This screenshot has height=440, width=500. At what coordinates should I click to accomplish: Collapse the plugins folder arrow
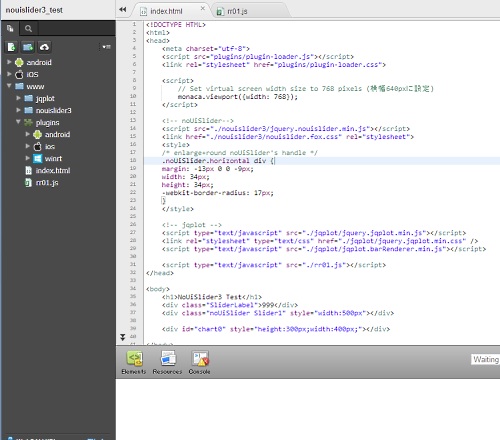coord(18,122)
